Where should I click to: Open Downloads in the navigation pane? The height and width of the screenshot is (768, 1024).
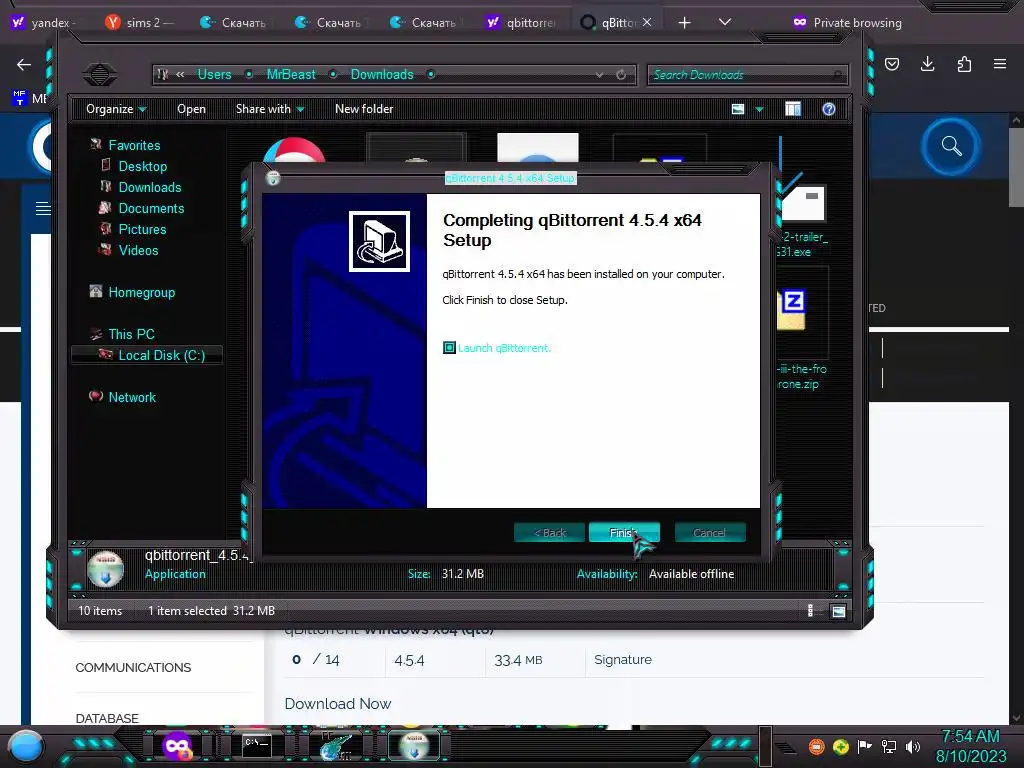pyautogui.click(x=150, y=187)
